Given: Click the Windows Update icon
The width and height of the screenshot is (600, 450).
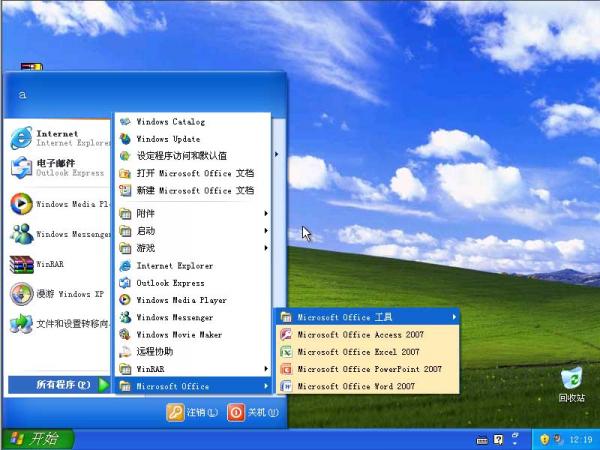Looking at the screenshot, I should click(x=125, y=139).
